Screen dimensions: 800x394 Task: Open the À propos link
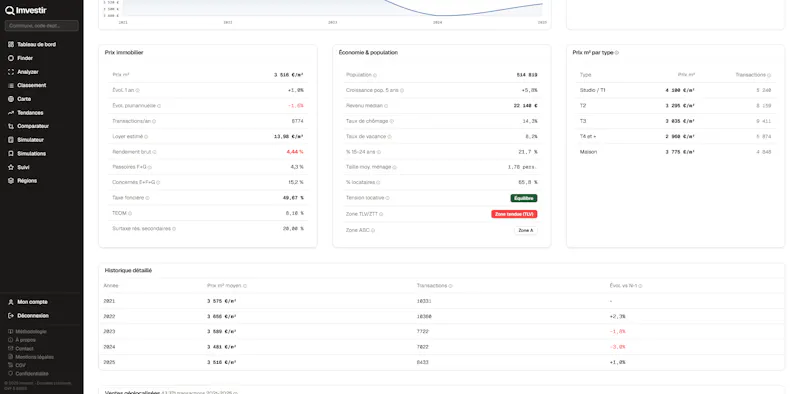point(26,340)
